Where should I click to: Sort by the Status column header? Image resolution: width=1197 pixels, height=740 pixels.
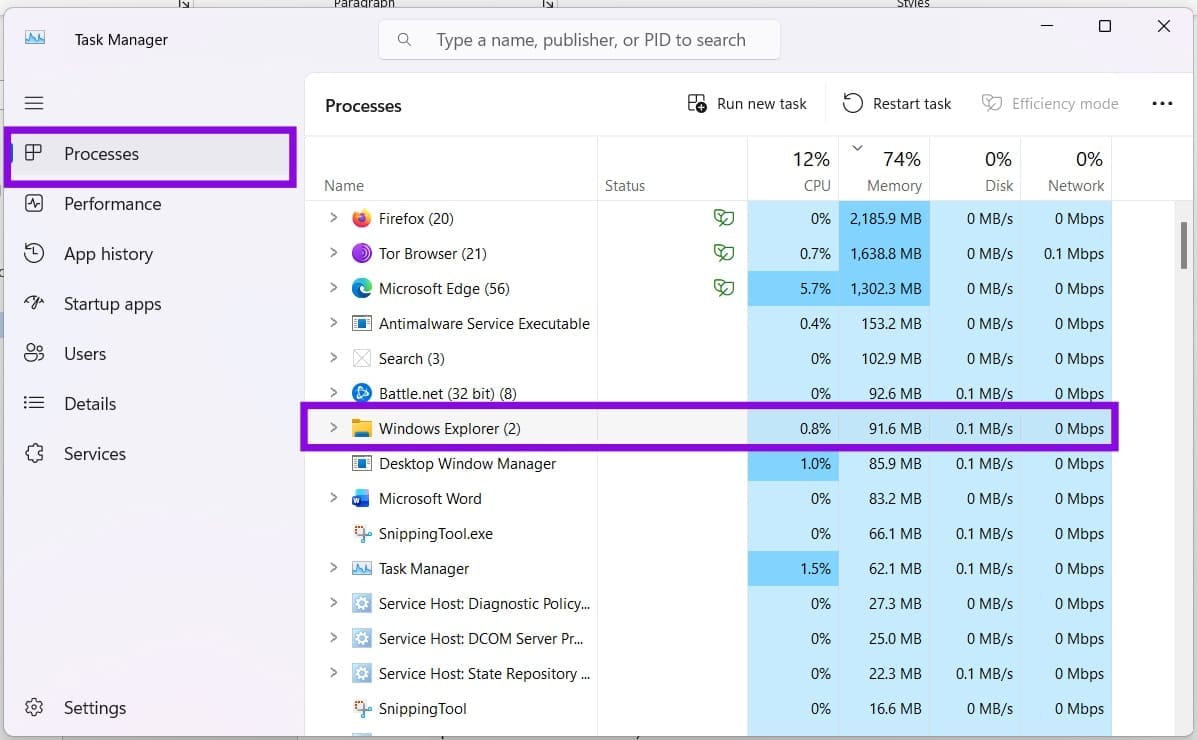672,169
